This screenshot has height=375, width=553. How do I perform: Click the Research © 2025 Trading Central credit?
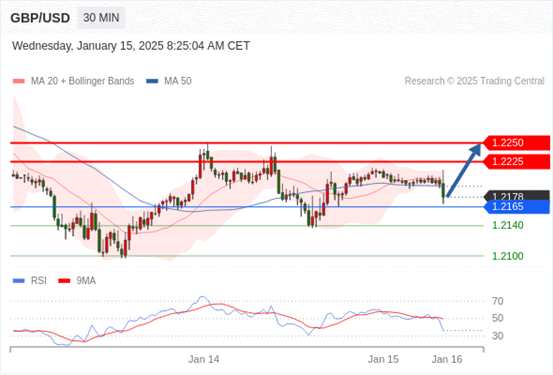point(474,81)
